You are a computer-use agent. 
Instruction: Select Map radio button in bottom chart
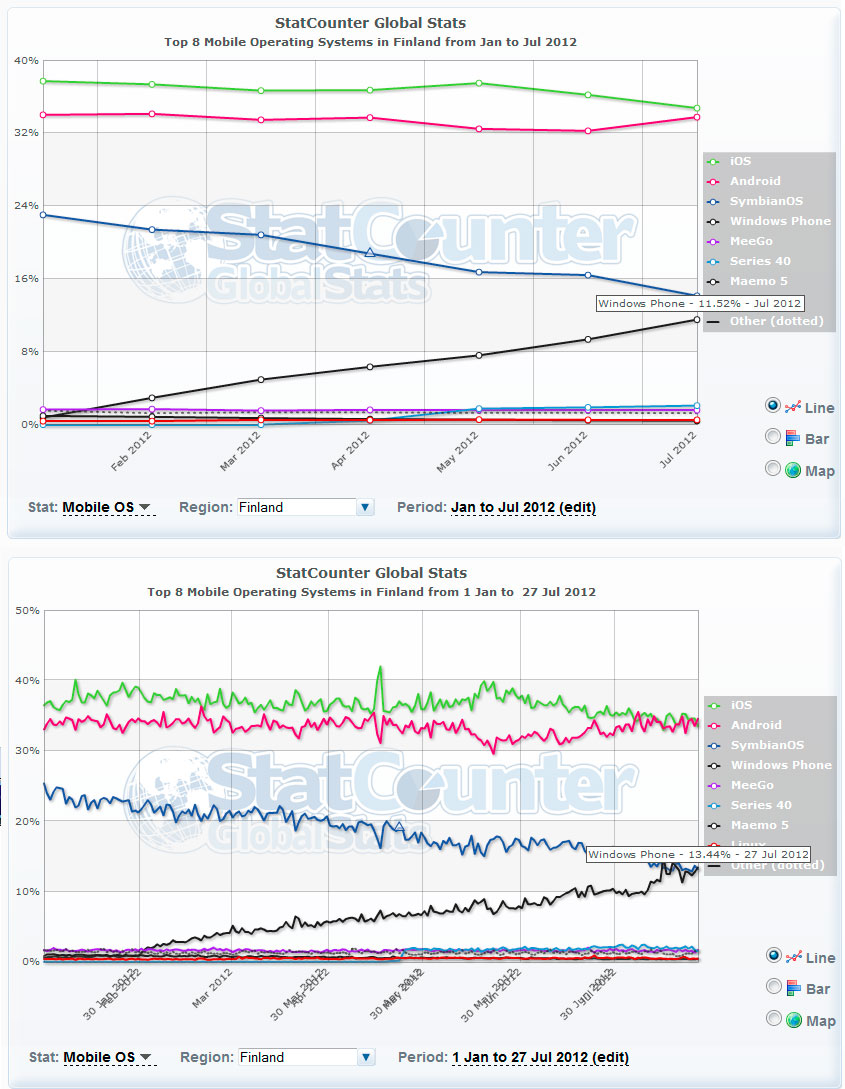click(x=773, y=1019)
